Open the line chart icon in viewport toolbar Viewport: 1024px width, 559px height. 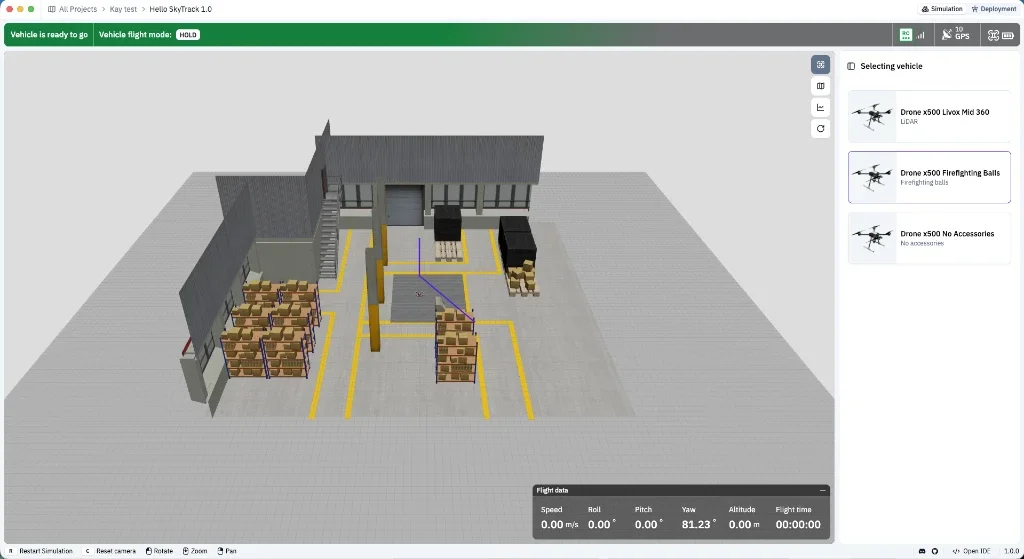(x=820, y=107)
